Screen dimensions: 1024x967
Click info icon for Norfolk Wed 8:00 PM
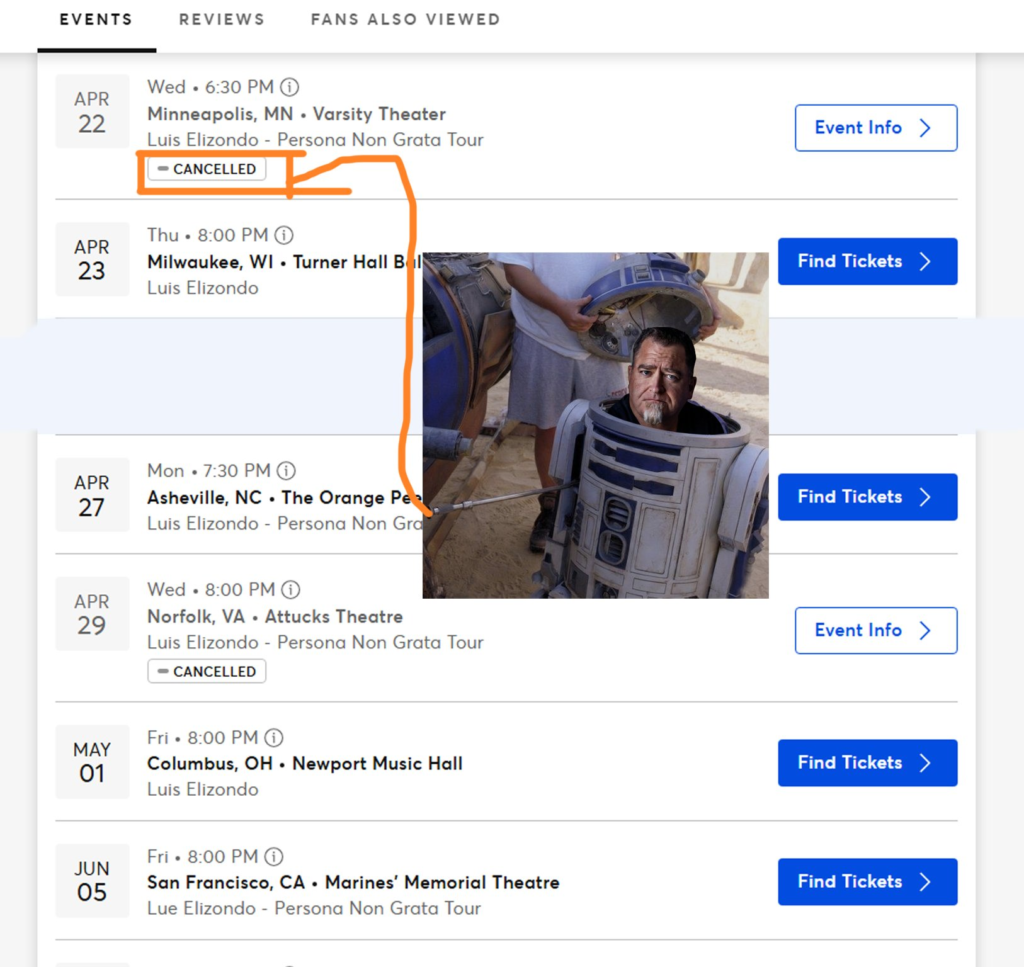click(290, 590)
